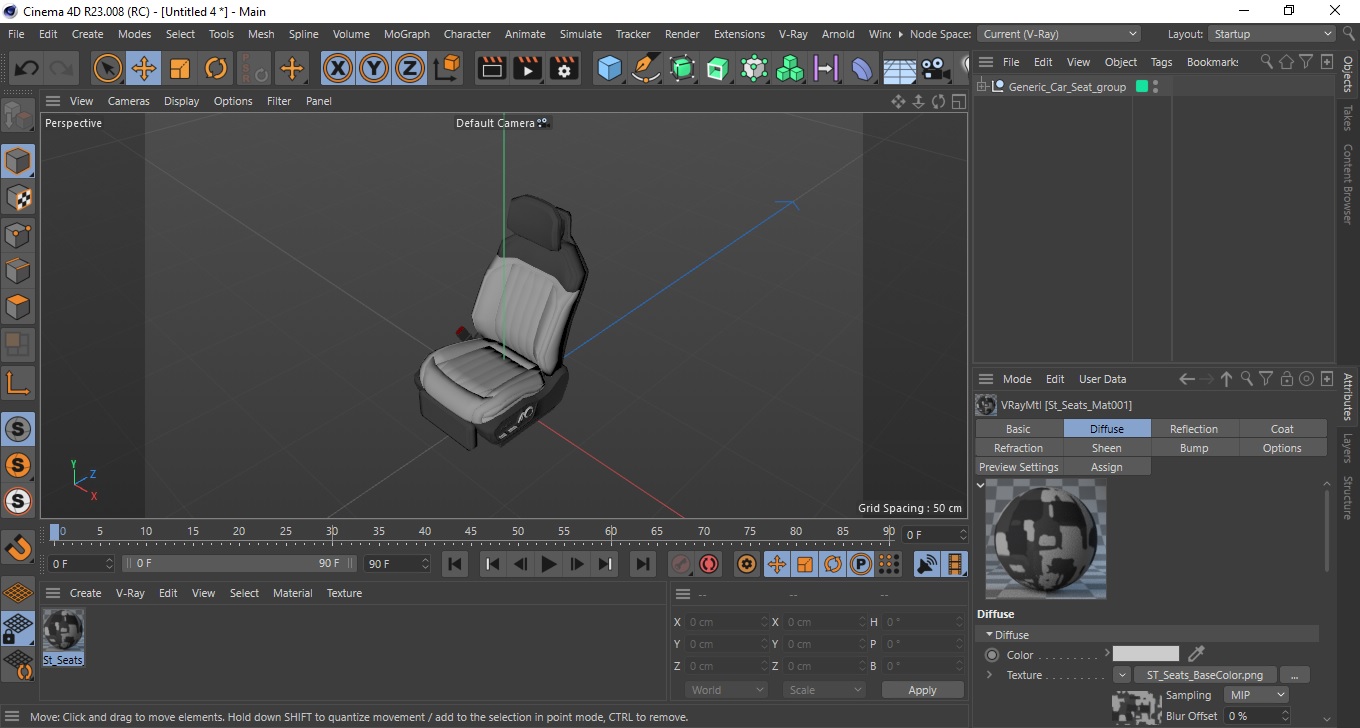Viewport: 1360px width, 728px height.
Task: Click Render View clapperboard icon
Action: pyautogui.click(x=492, y=69)
